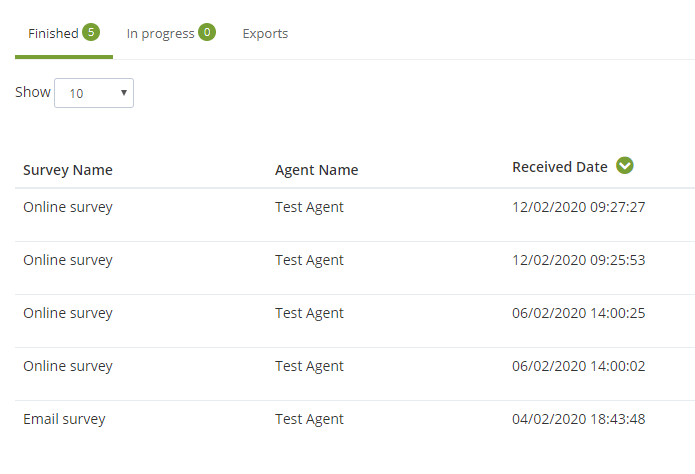This screenshot has height=474, width=695.
Task: Sort by Received Date column header
Action: point(560,167)
